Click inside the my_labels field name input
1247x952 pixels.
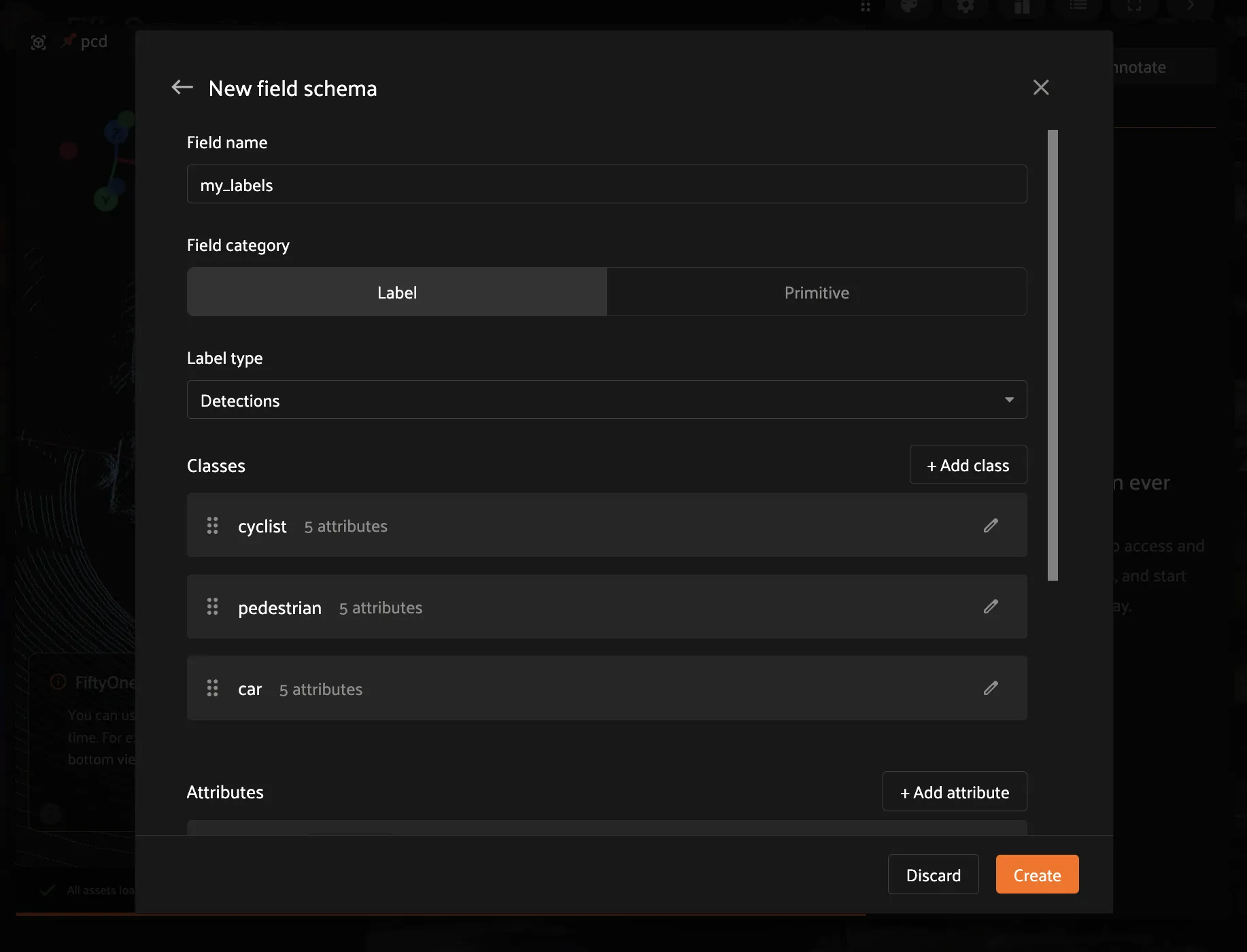click(x=607, y=184)
